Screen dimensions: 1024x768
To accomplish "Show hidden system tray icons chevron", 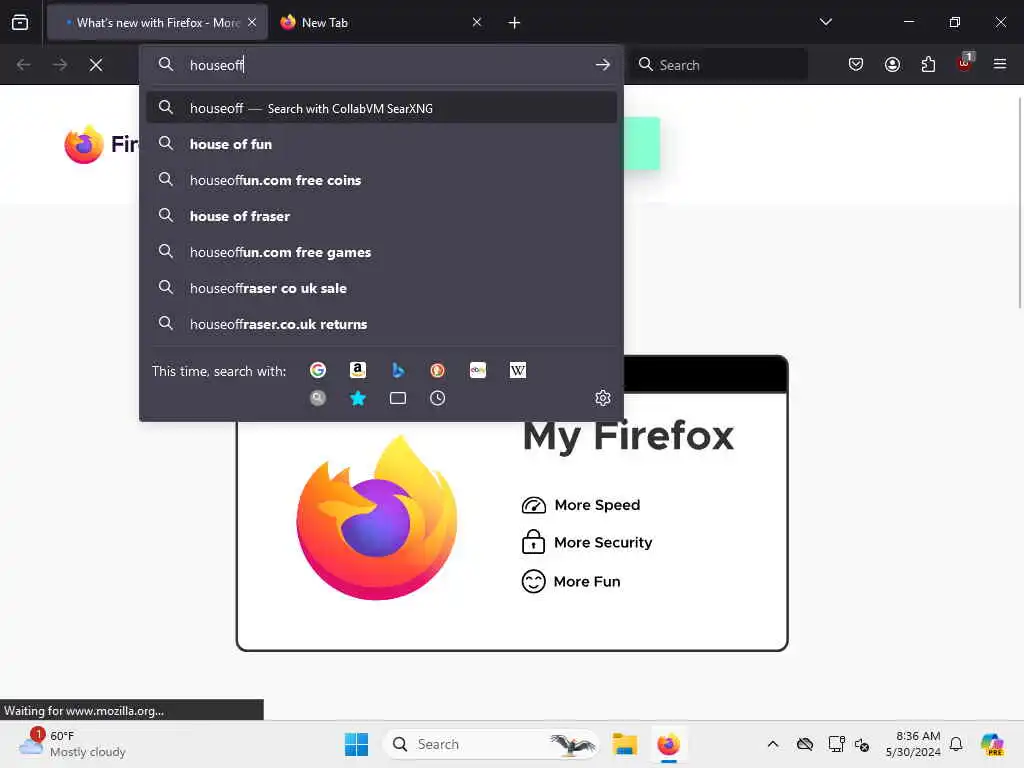I will click(773, 744).
